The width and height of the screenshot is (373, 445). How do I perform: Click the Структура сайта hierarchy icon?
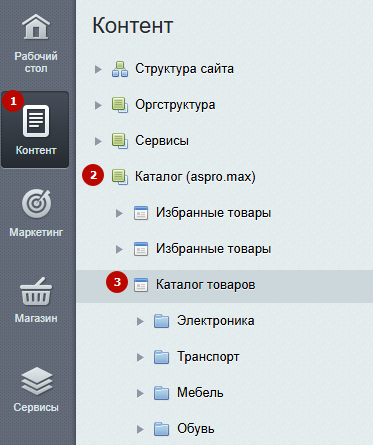pos(120,69)
